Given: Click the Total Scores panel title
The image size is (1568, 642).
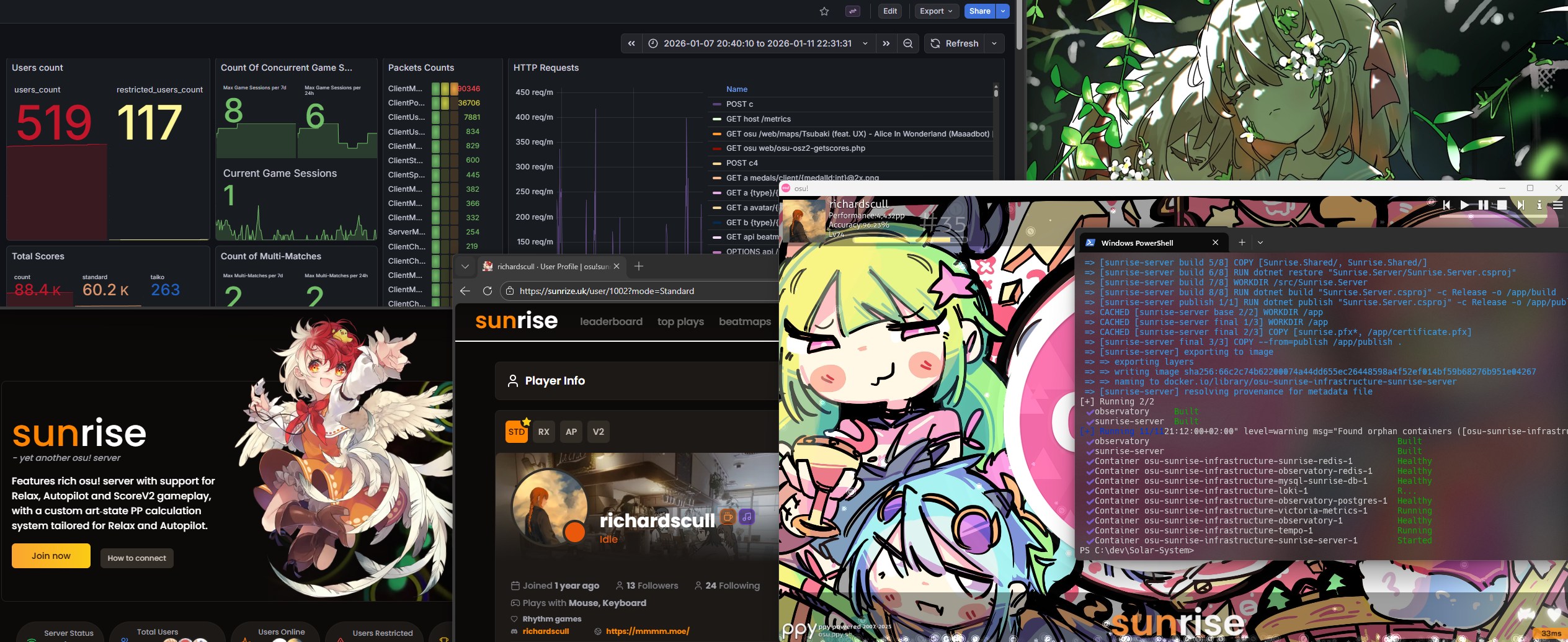Looking at the screenshot, I should click(x=38, y=256).
